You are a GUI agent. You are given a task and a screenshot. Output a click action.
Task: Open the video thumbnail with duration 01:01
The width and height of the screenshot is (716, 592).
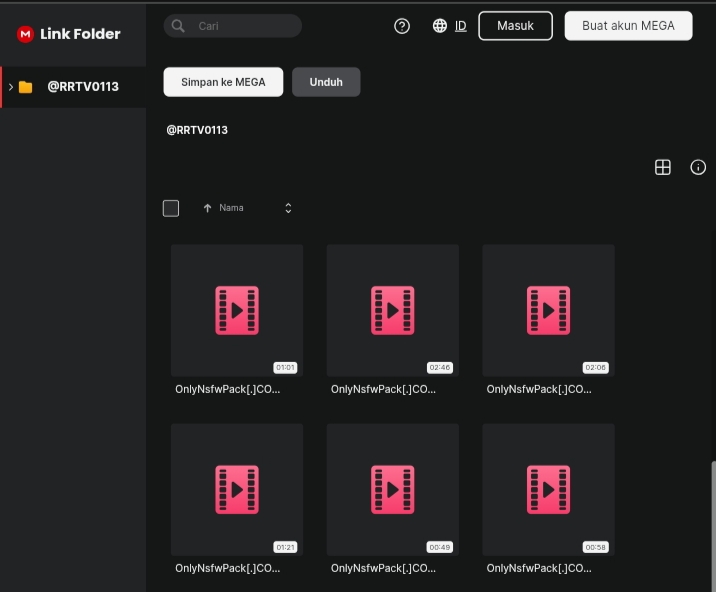(237, 311)
